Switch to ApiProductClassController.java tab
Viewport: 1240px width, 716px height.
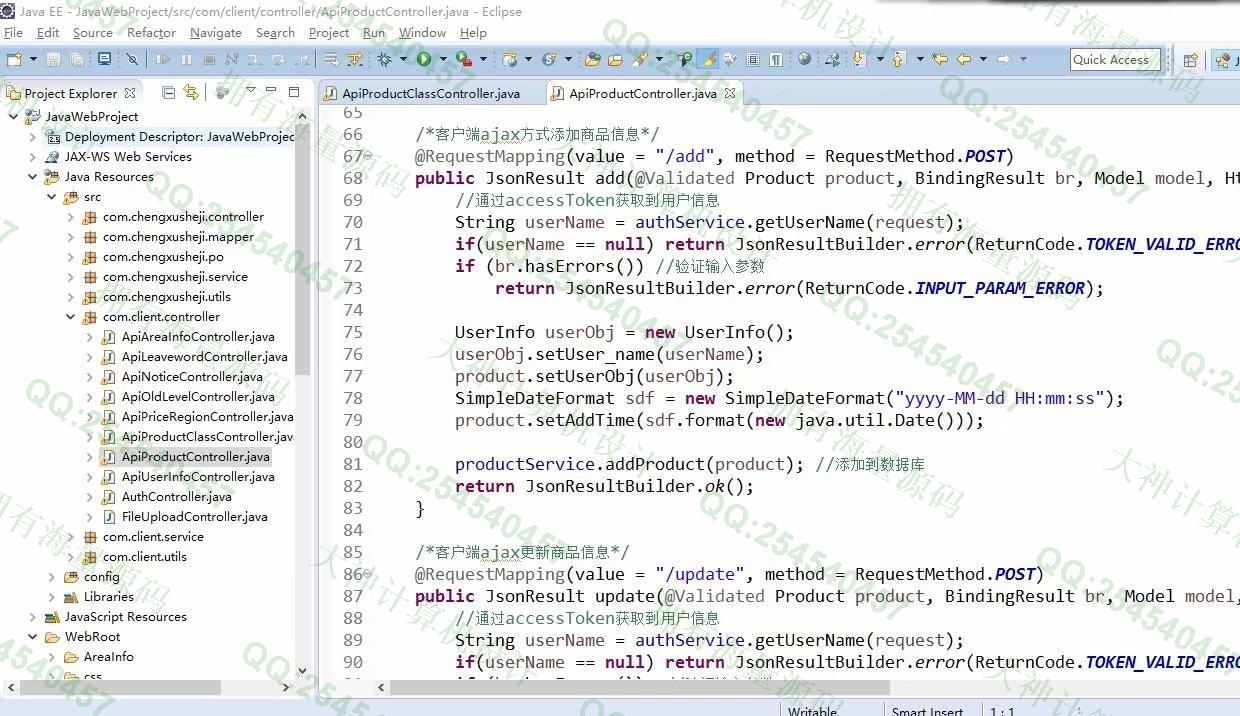tap(431, 93)
